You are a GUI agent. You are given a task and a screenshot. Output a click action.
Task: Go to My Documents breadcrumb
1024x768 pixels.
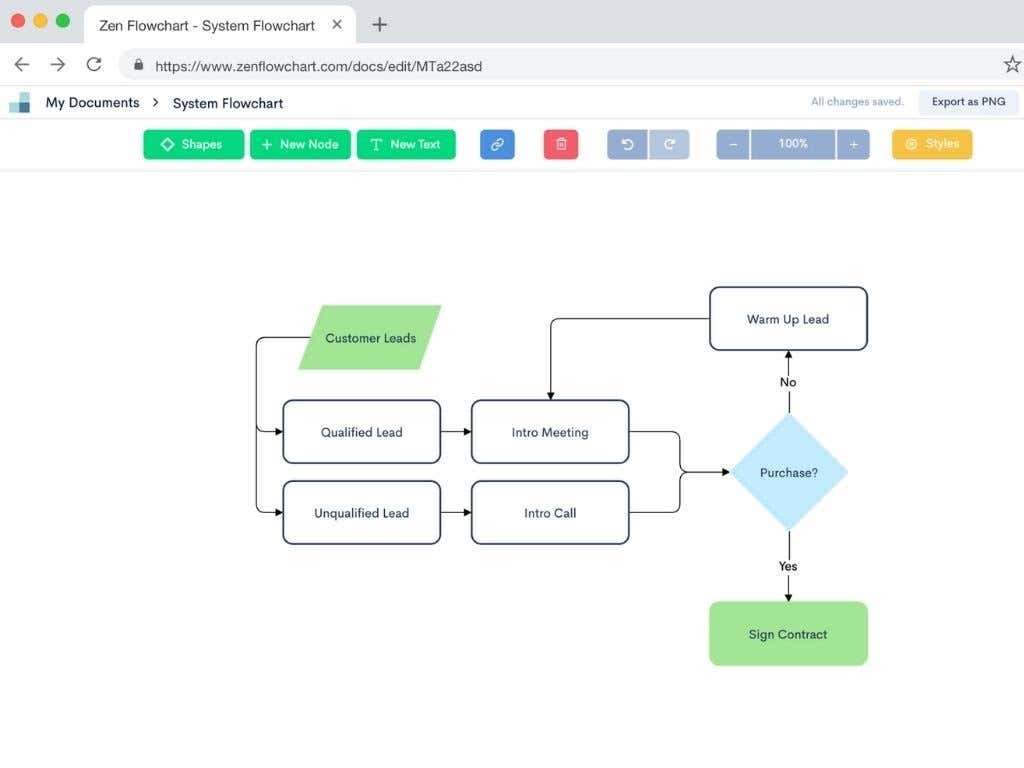click(92, 102)
